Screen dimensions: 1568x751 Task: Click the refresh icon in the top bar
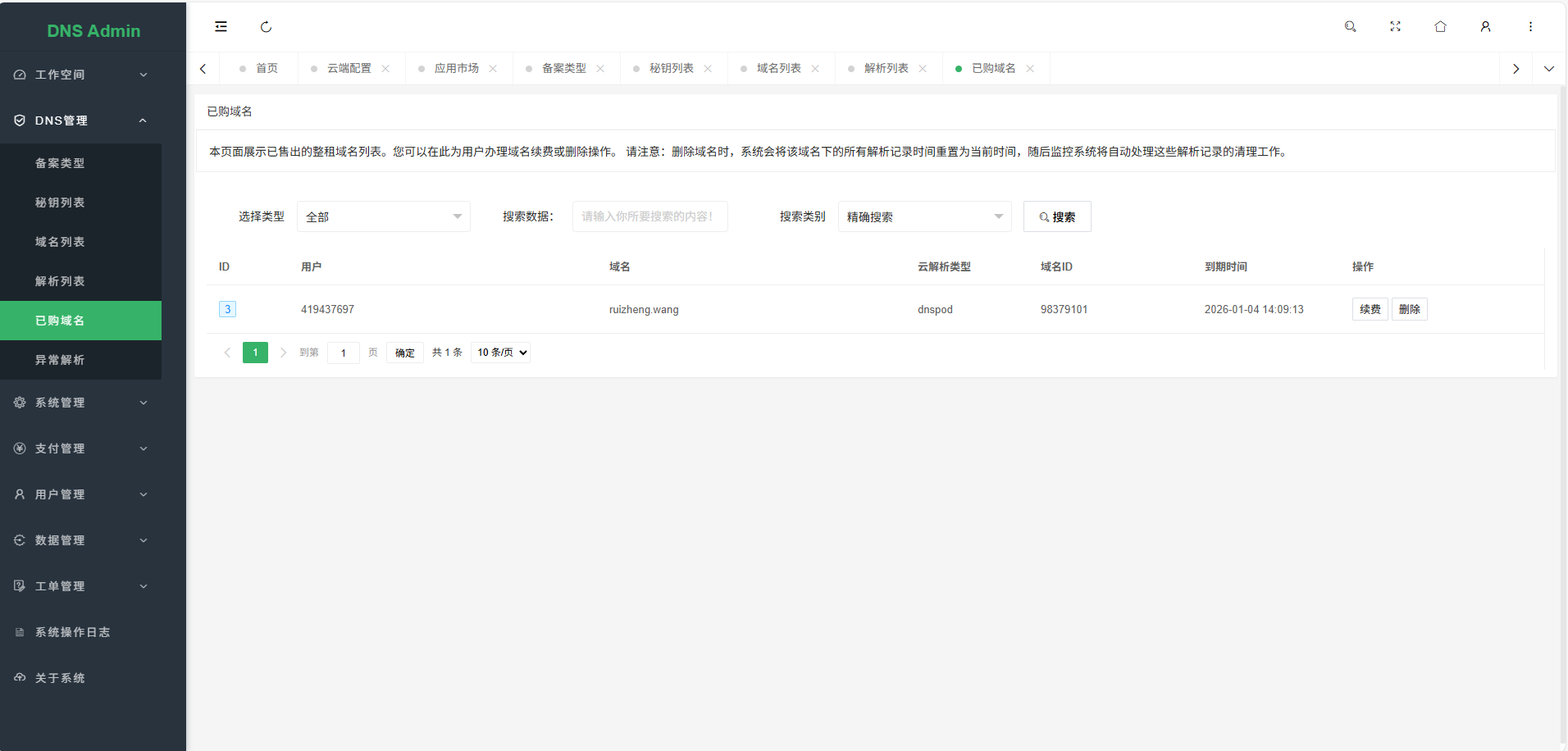tap(266, 27)
